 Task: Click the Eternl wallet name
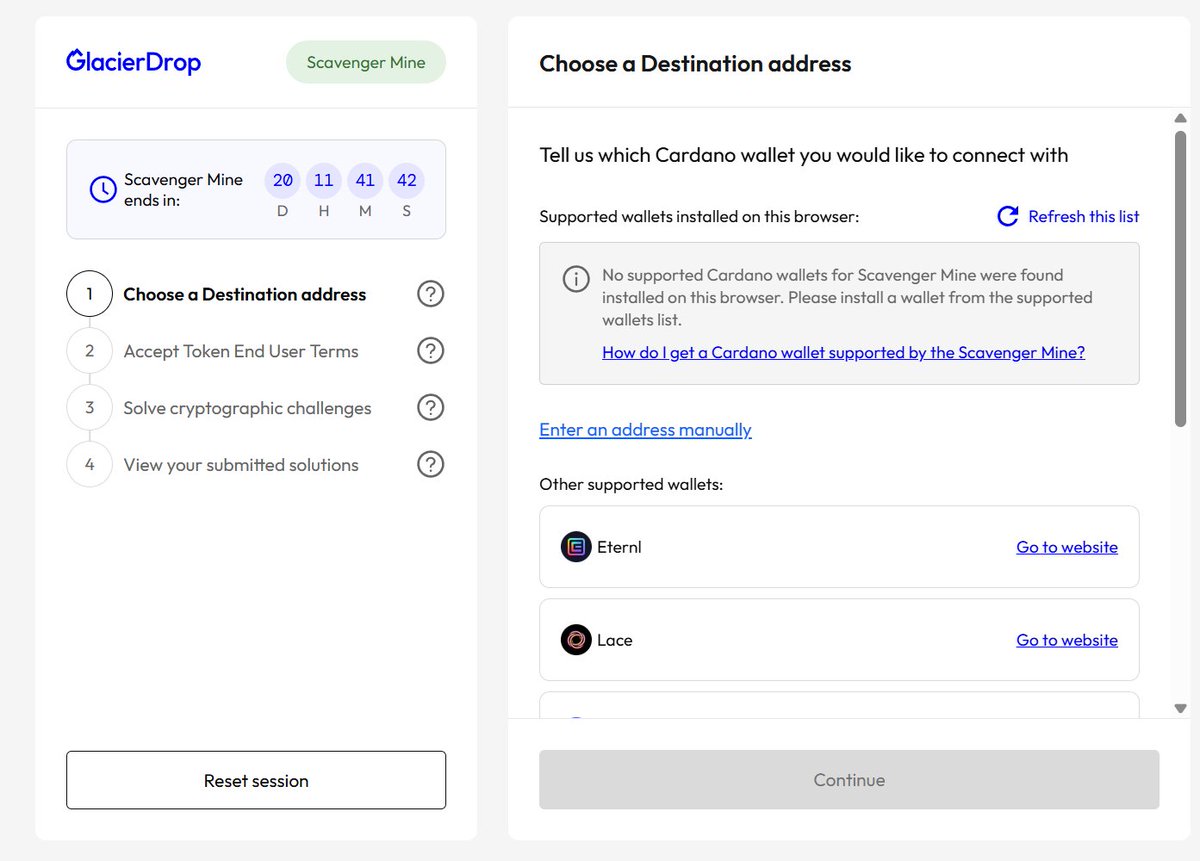click(x=619, y=547)
